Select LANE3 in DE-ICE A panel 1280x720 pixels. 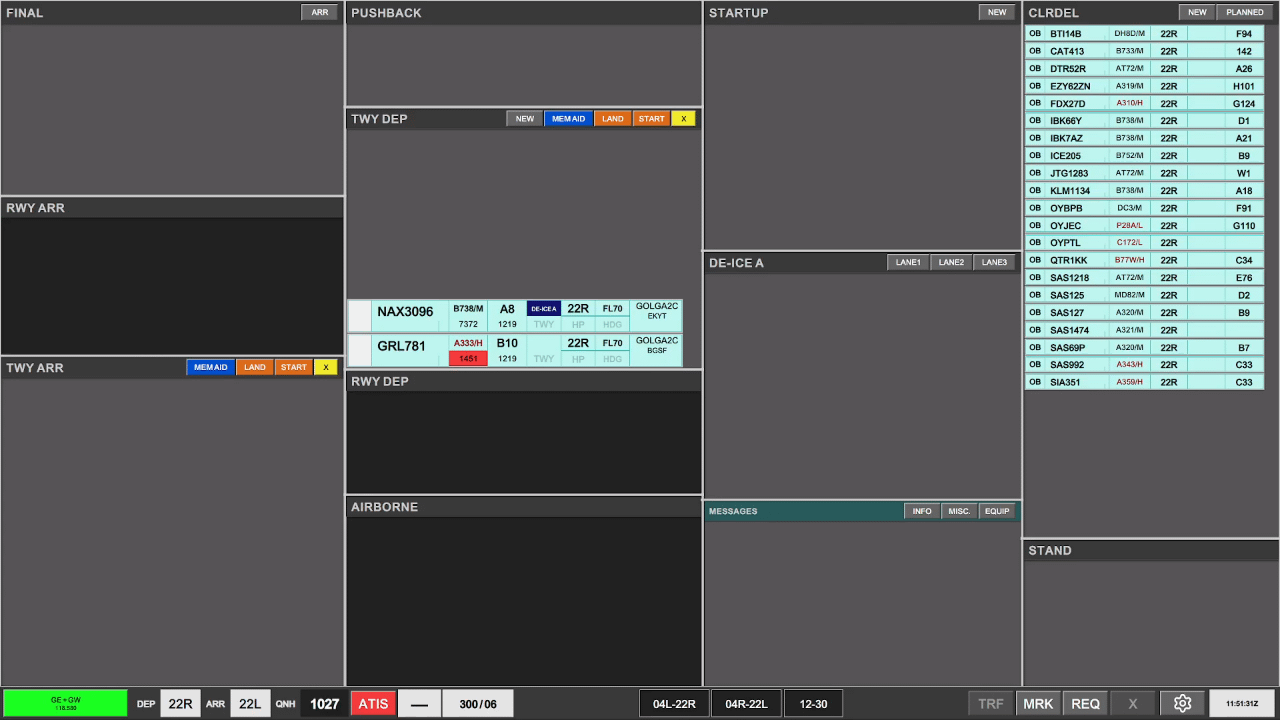994,263
